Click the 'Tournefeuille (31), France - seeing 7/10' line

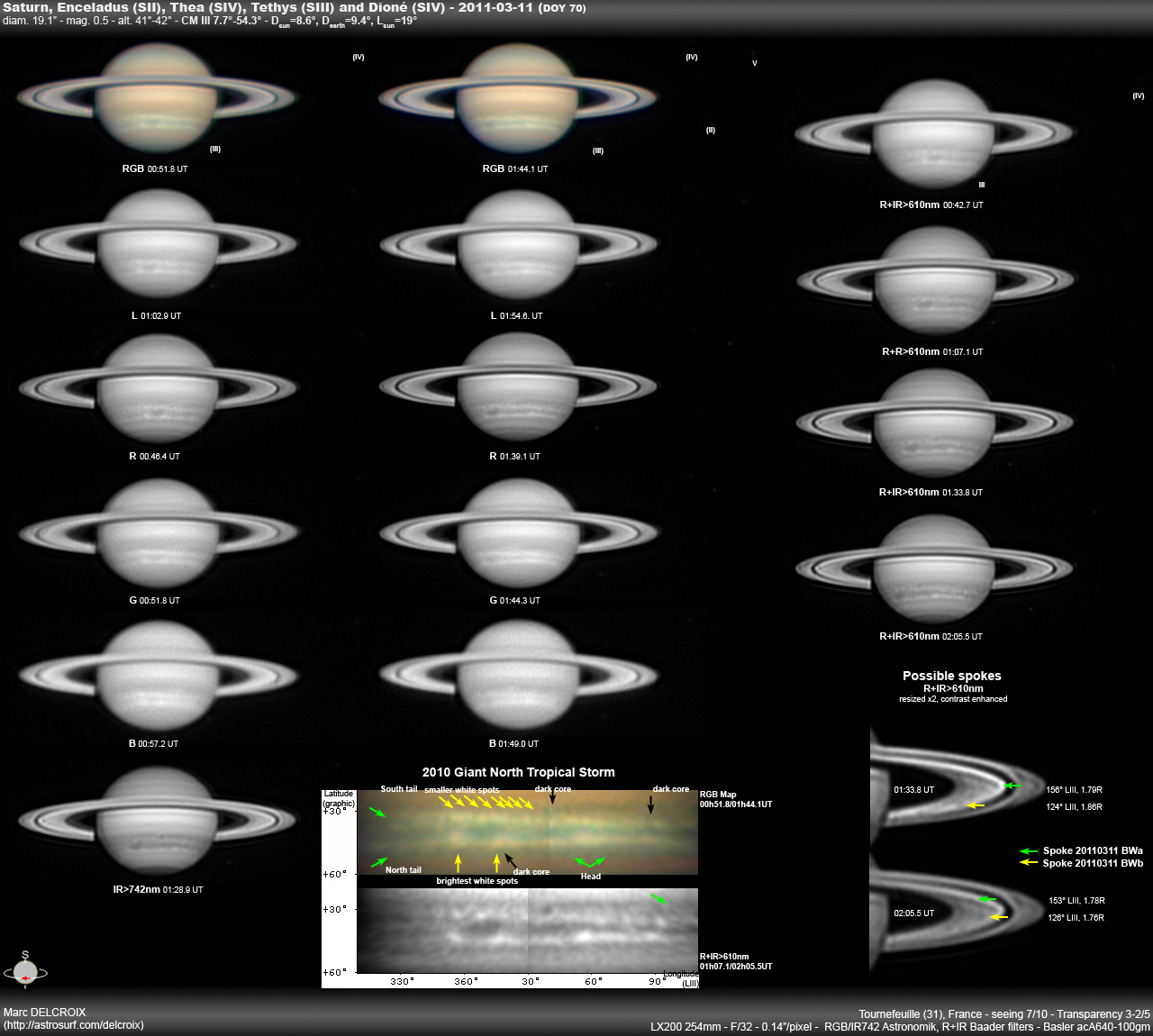pyautogui.click(x=1004, y=1014)
